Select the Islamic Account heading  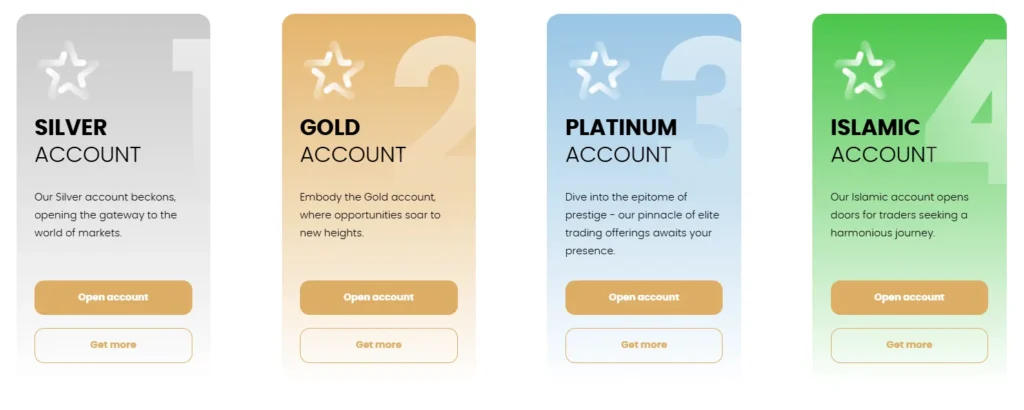883,141
